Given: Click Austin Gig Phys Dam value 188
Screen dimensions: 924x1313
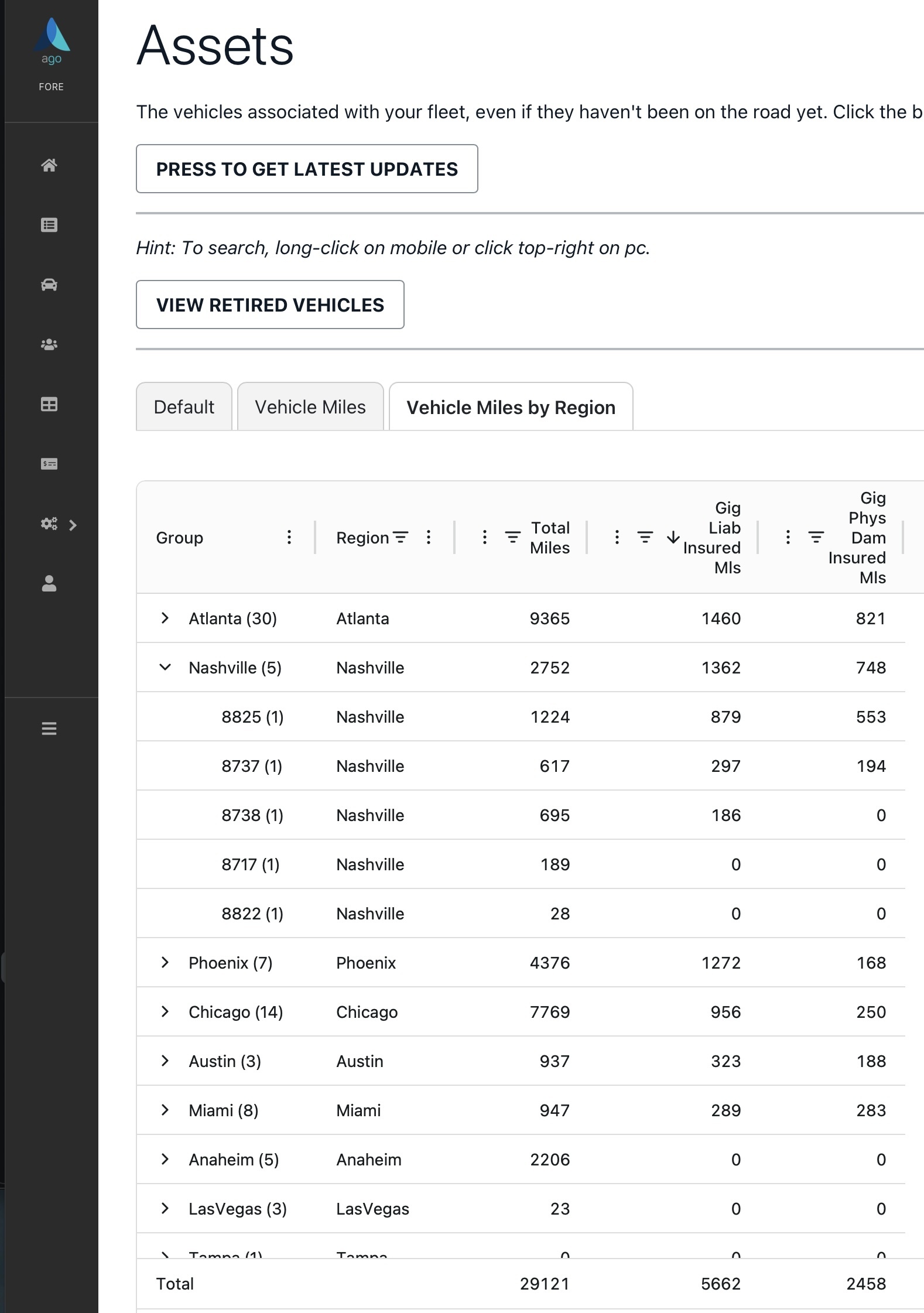Looking at the screenshot, I should (871, 1061).
